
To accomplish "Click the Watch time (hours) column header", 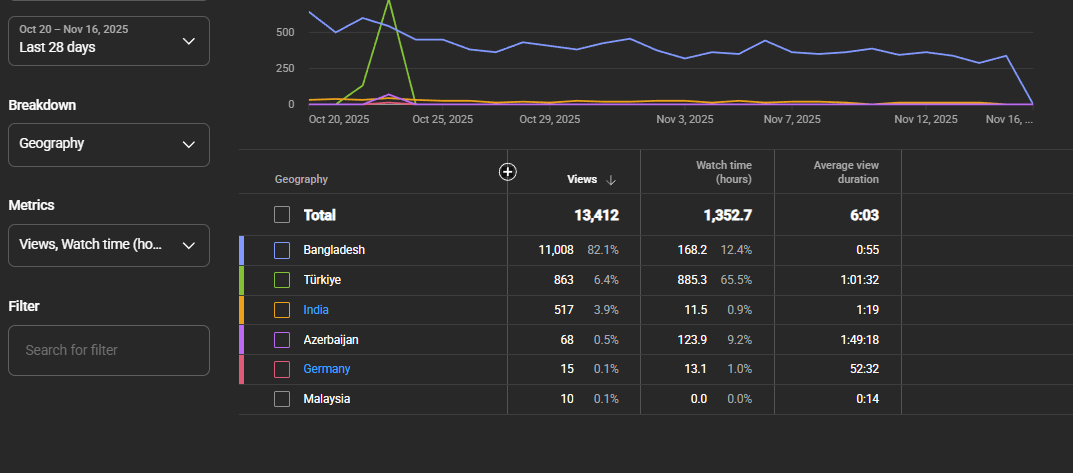I will [723, 172].
